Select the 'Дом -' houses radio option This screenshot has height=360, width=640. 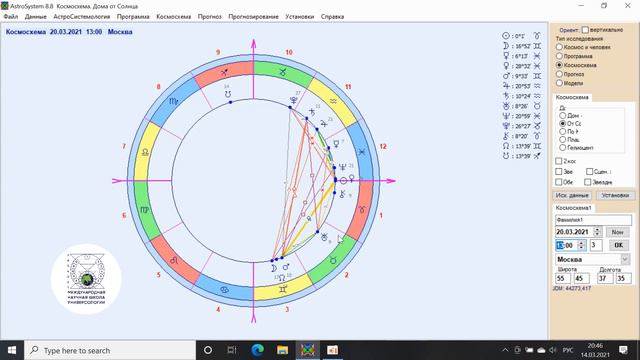[562, 116]
